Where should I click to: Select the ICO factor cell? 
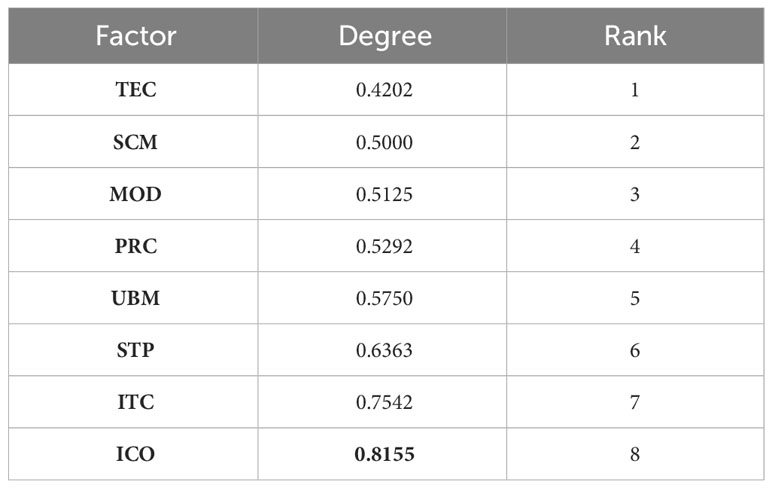point(135,454)
